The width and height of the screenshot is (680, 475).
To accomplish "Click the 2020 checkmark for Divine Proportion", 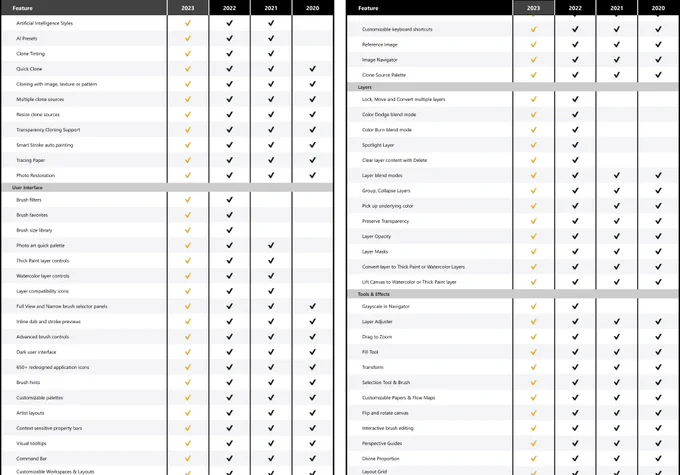I will coord(658,458).
